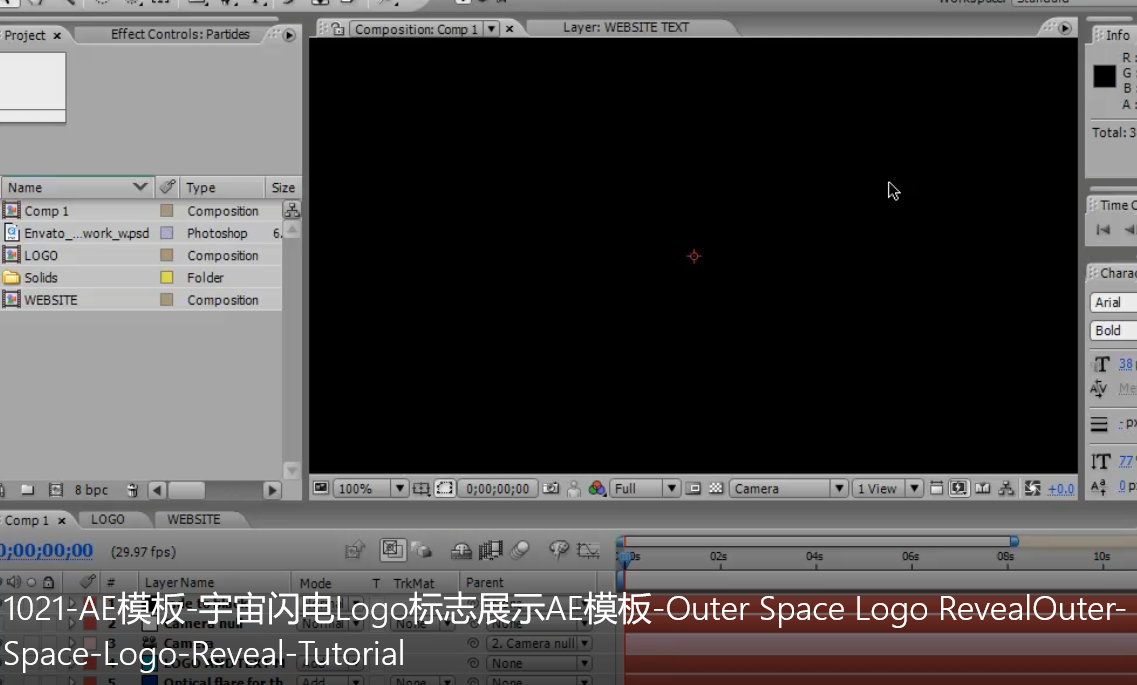Toggle Transparency Grid in the viewer
The height and width of the screenshot is (685, 1137).
pyautogui.click(x=716, y=489)
